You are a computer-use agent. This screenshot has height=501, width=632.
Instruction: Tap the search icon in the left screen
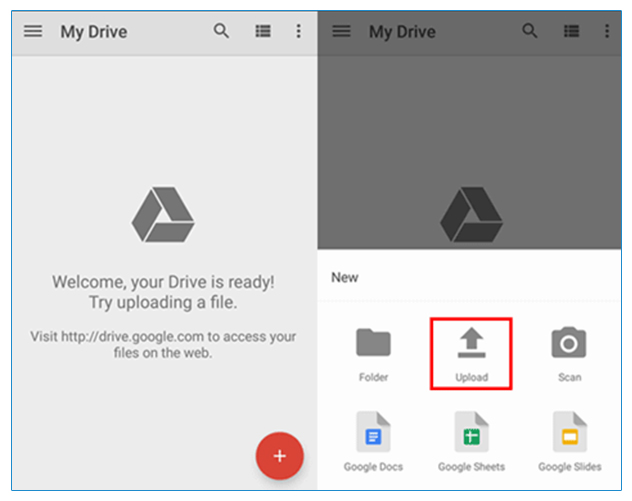[x=221, y=31]
